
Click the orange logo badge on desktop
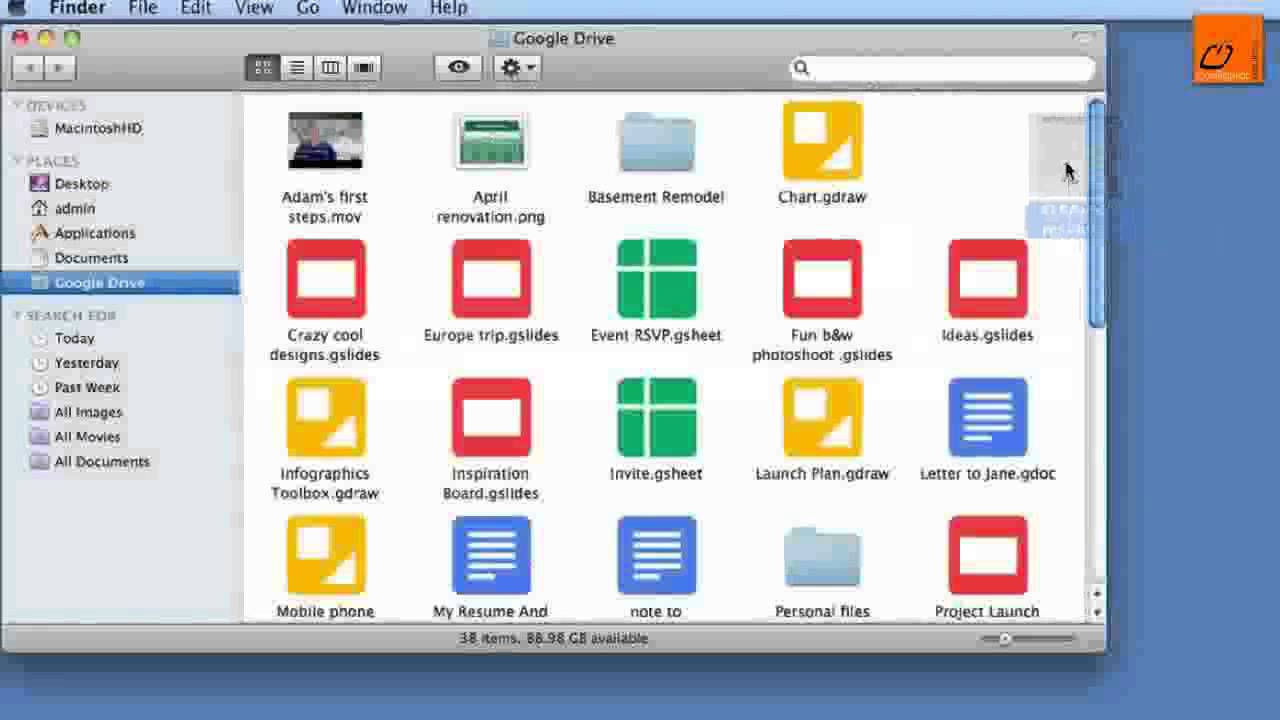coord(1228,48)
